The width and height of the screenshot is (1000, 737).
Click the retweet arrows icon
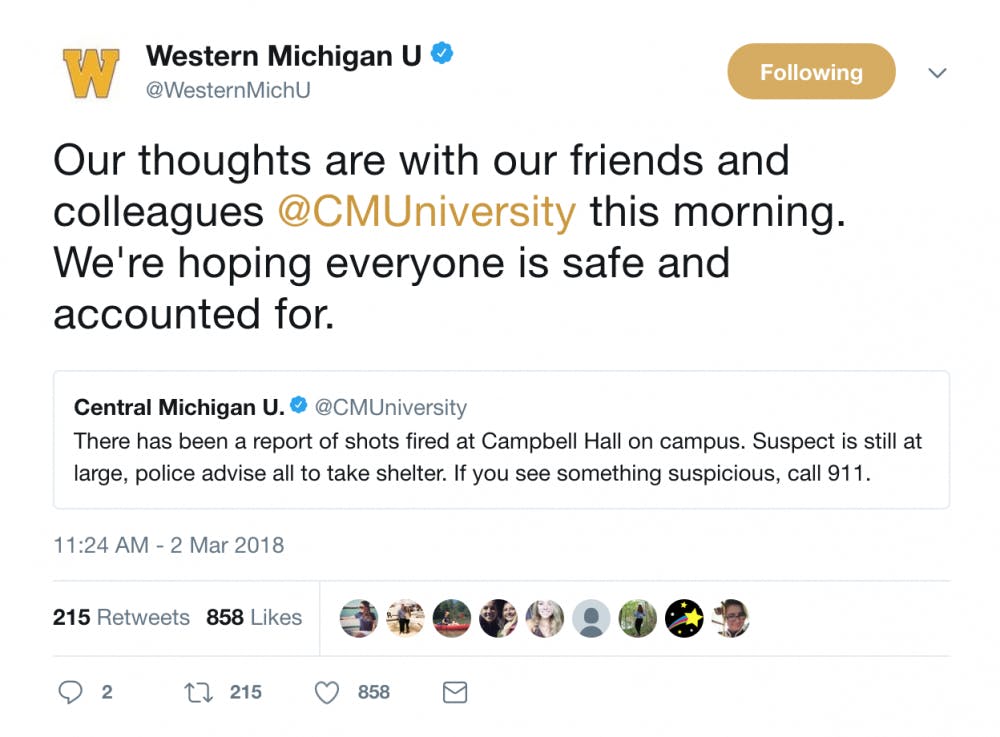coord(198,692)
